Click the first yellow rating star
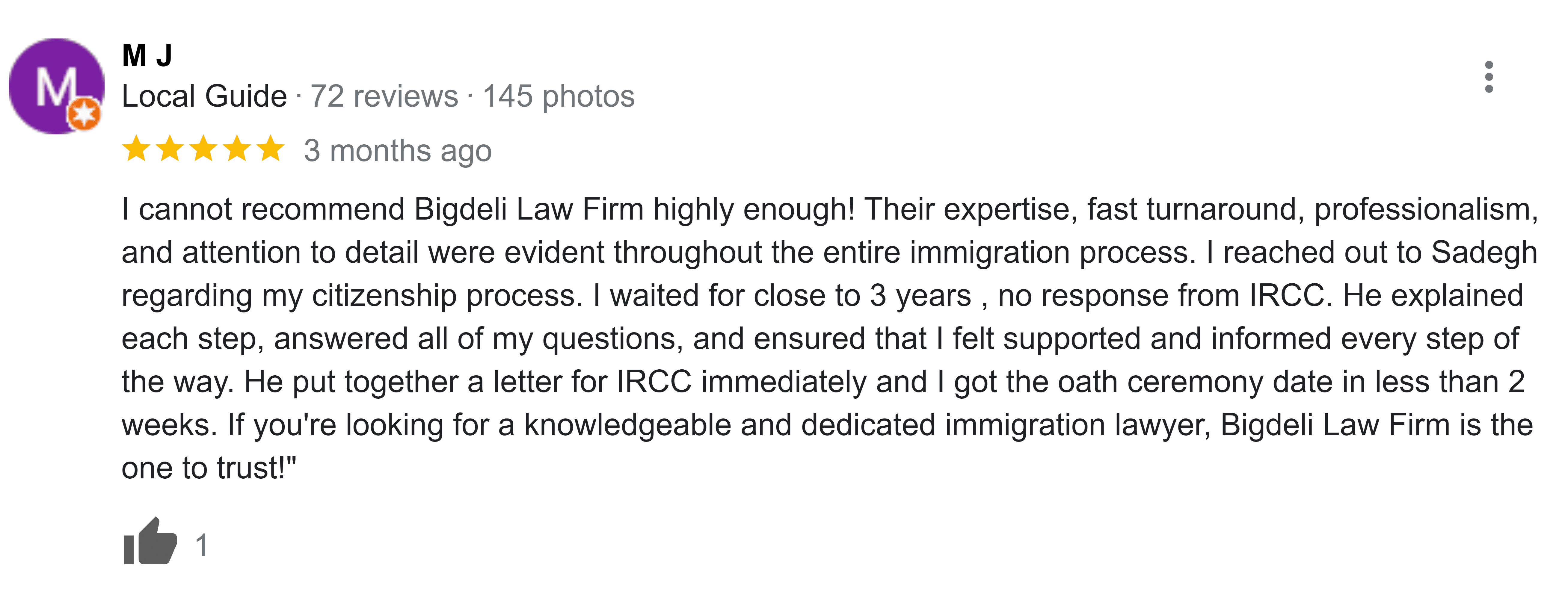This screenshot has width=1568, height=591. (x=136, y=149)
